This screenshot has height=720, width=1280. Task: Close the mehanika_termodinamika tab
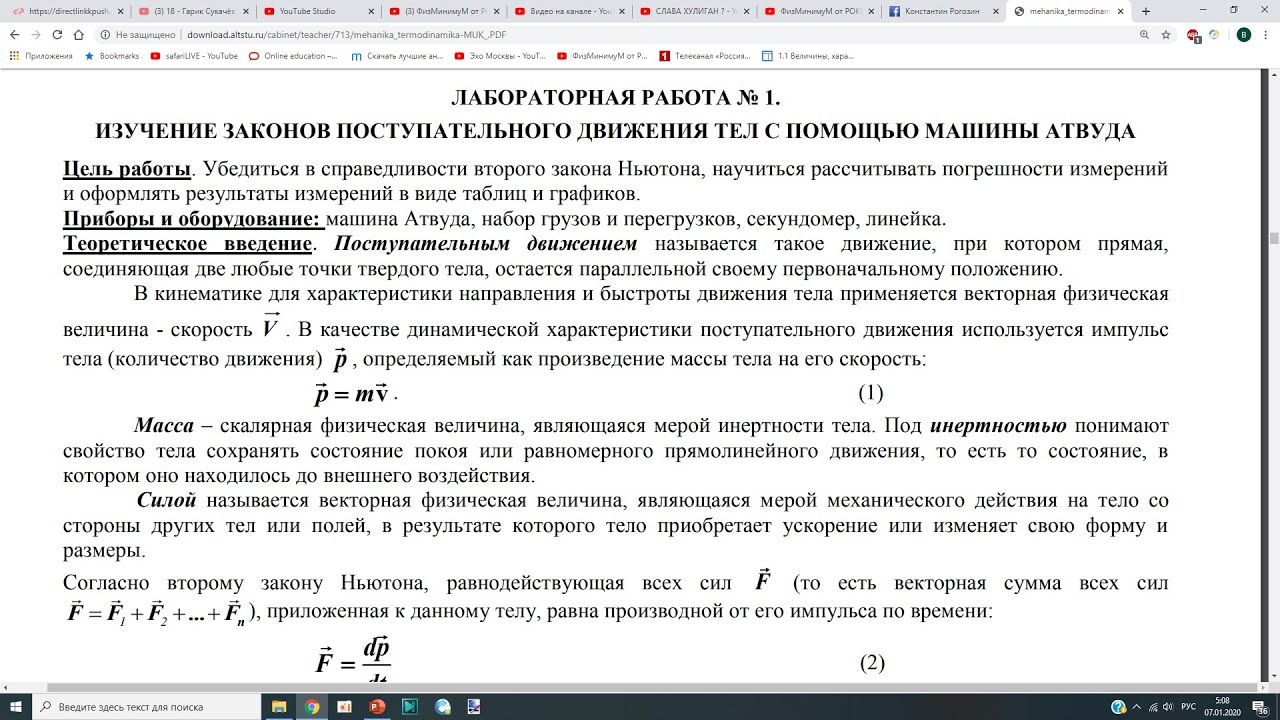tap(1119, 11)
